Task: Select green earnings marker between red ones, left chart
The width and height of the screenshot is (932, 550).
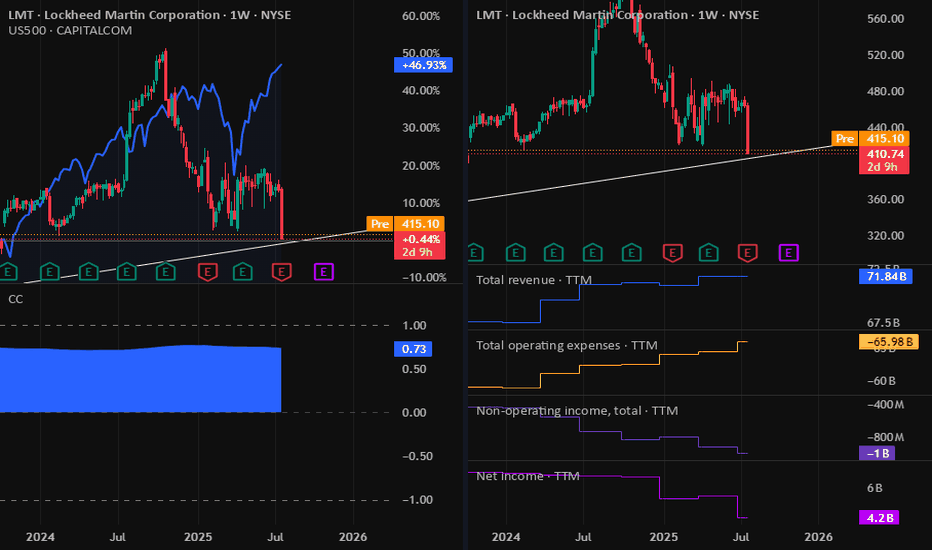Action: coord(243,272)
